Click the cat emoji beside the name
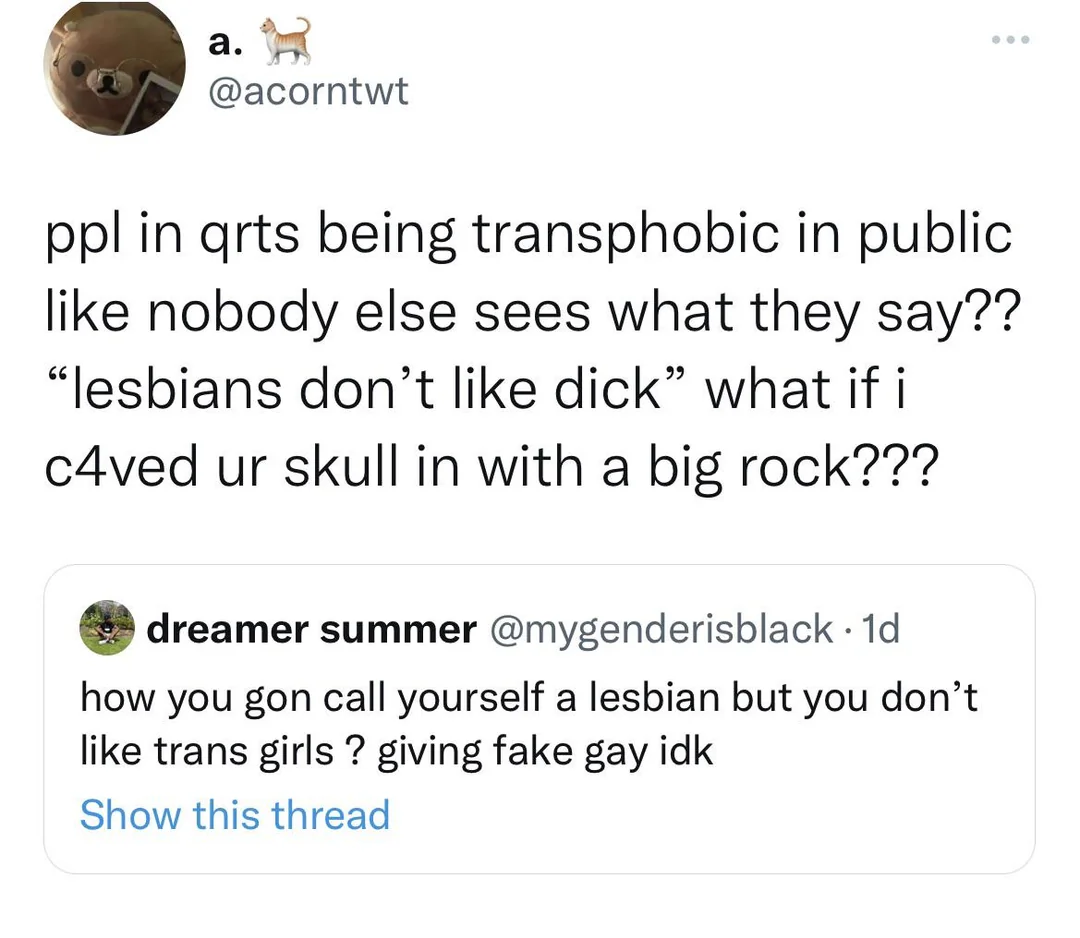The width and height of the screenshot is (1080, 938). point(285,40)
